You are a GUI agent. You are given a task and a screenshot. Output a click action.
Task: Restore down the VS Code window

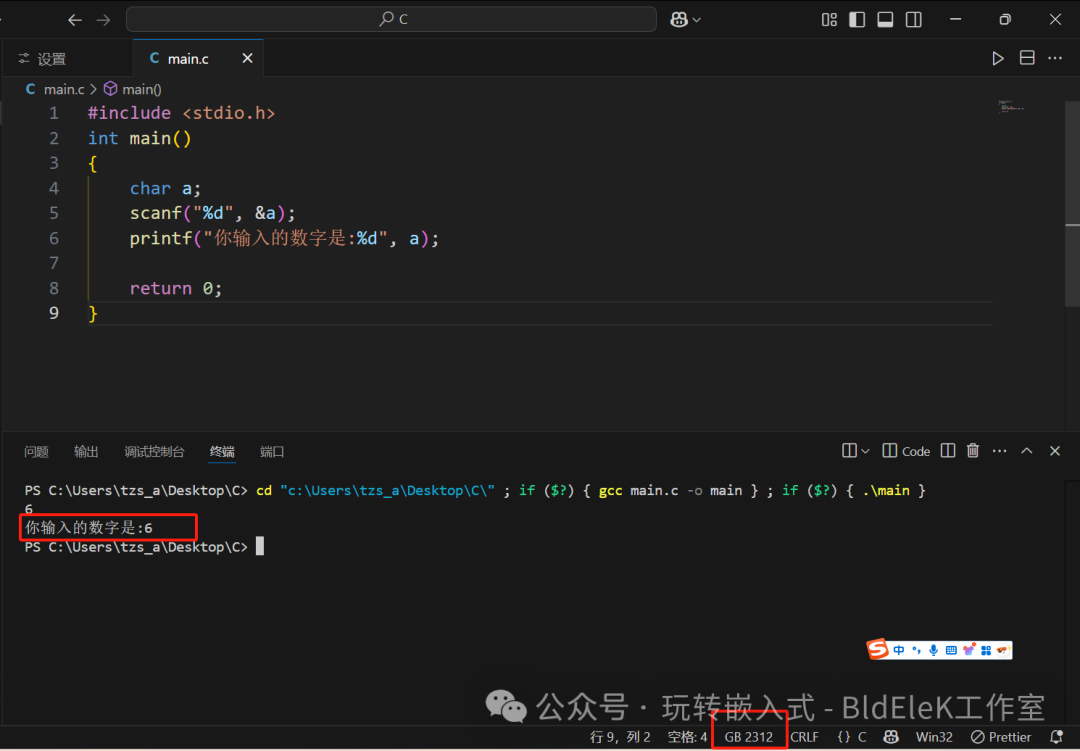point(1005,19)
